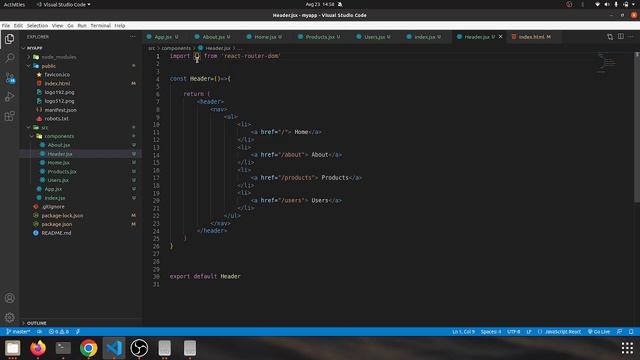This screenshot has width=640, height=360.
Task: Click the notifications bell in status bar
Action: (x=631, y=332)
